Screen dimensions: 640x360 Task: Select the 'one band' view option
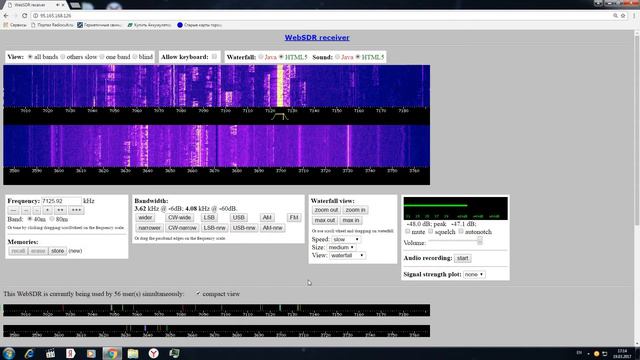102,57
